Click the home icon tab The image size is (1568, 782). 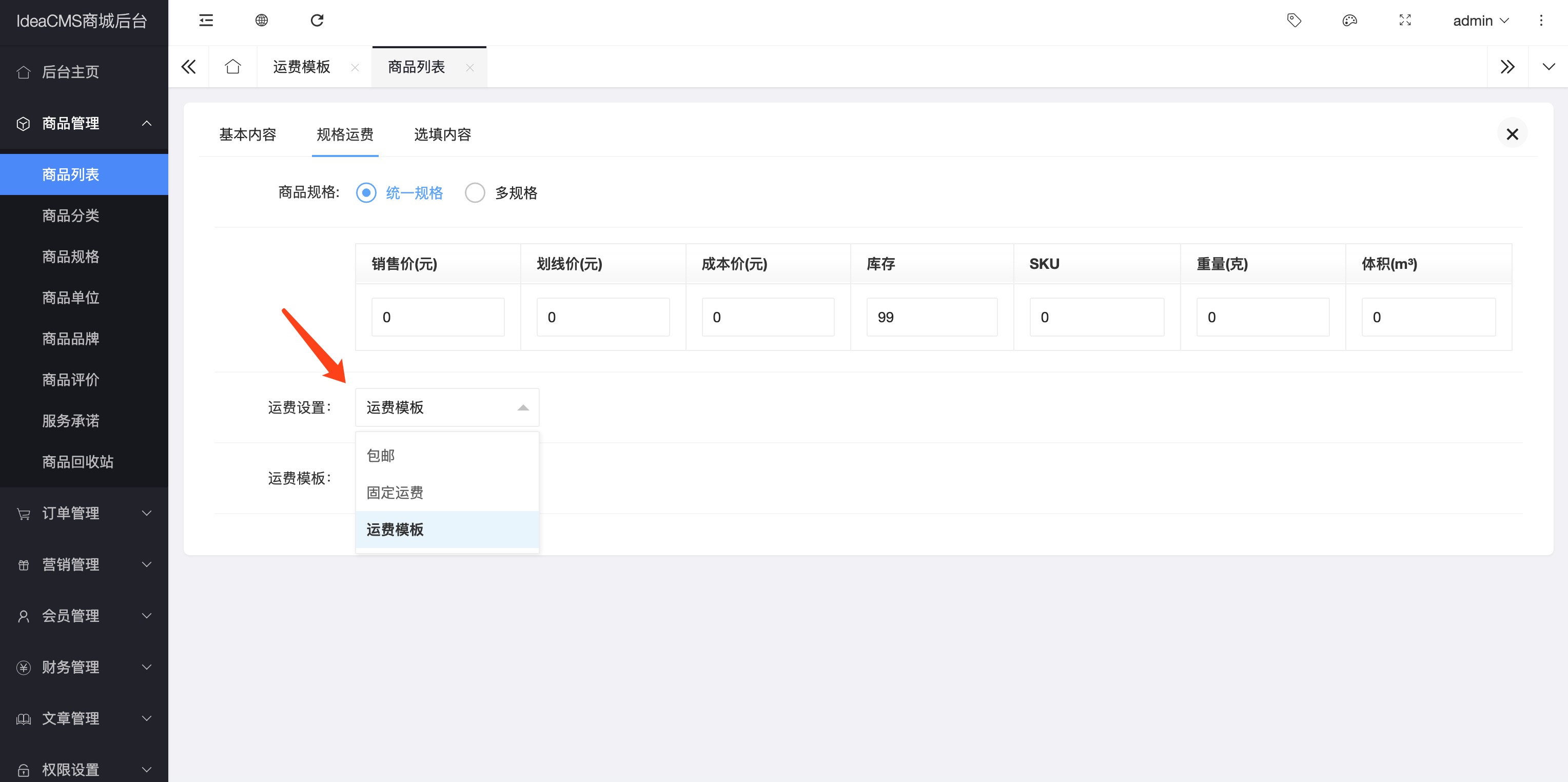(232, 66)
